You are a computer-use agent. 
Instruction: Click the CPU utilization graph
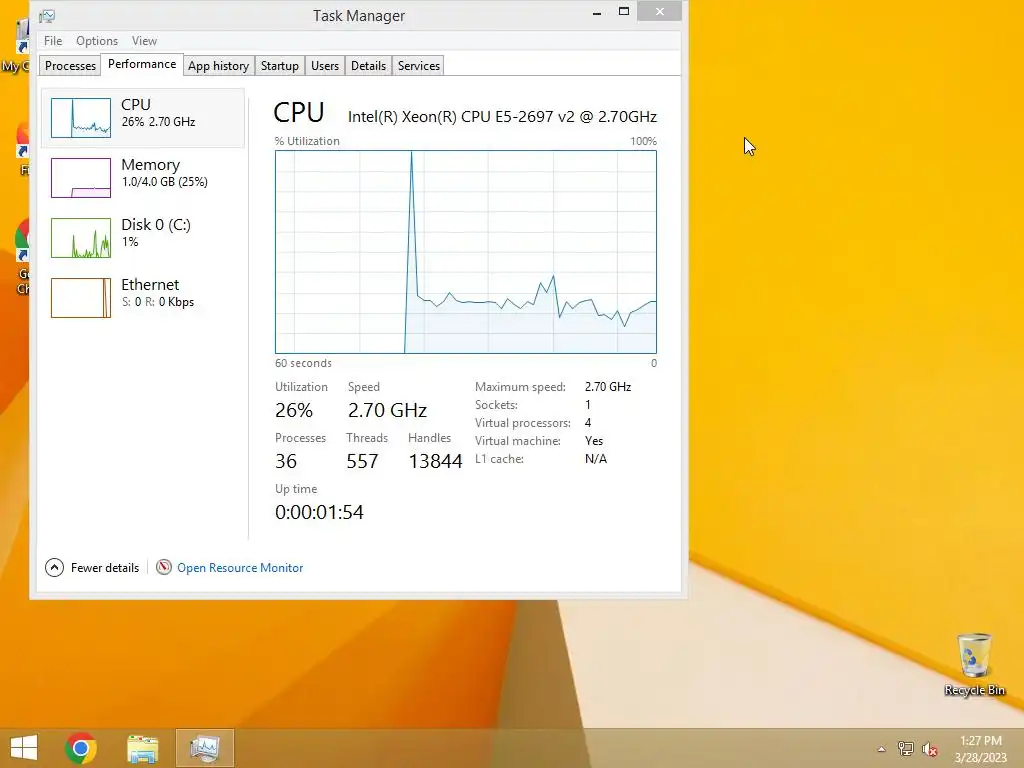[x=466, y=252]
